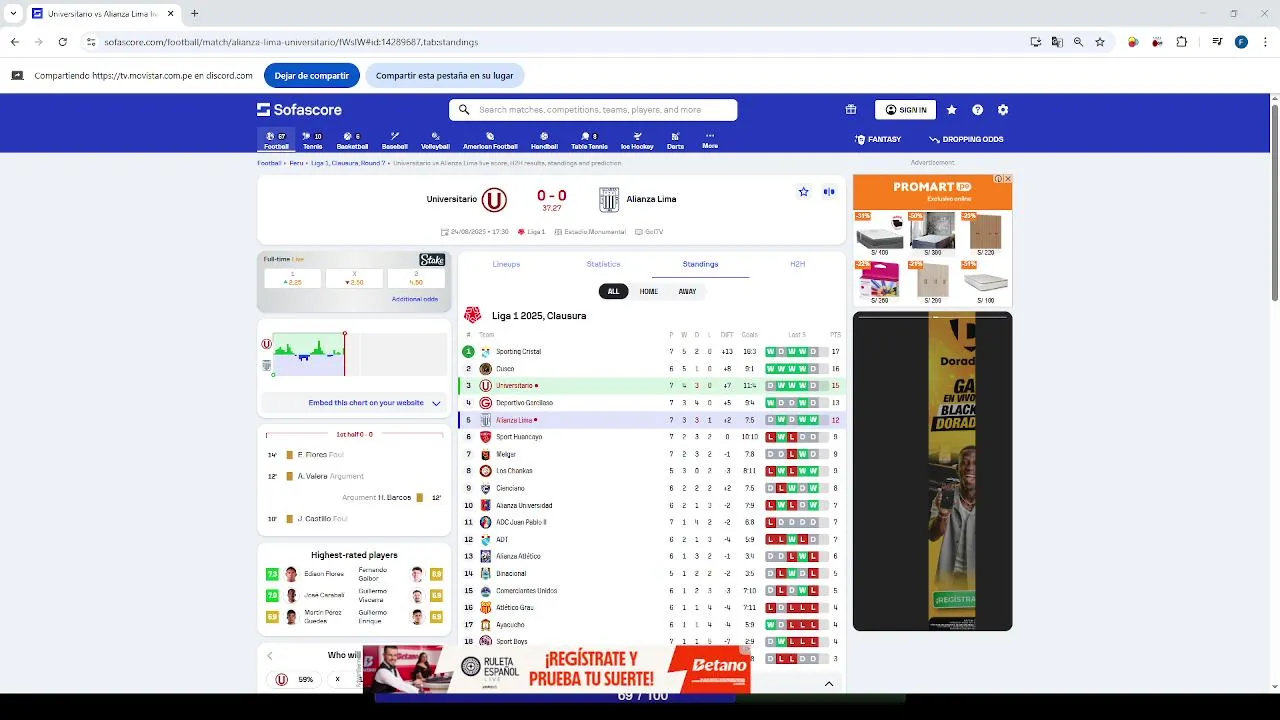Bookmark this tab with star icon
The height and width of the screenshot is (720, 1280).
(1100, 42)
